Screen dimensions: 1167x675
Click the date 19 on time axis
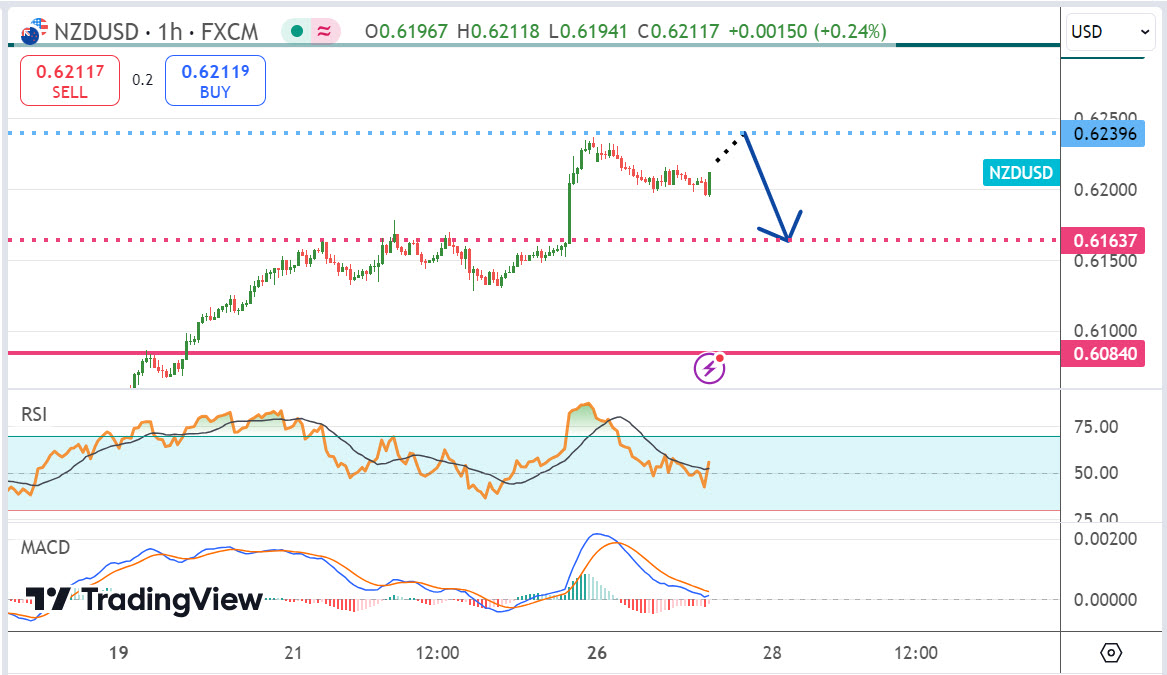[118, 653]
